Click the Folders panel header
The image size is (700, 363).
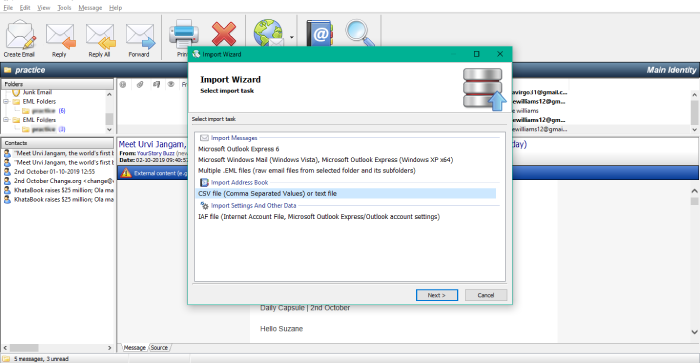57,84
